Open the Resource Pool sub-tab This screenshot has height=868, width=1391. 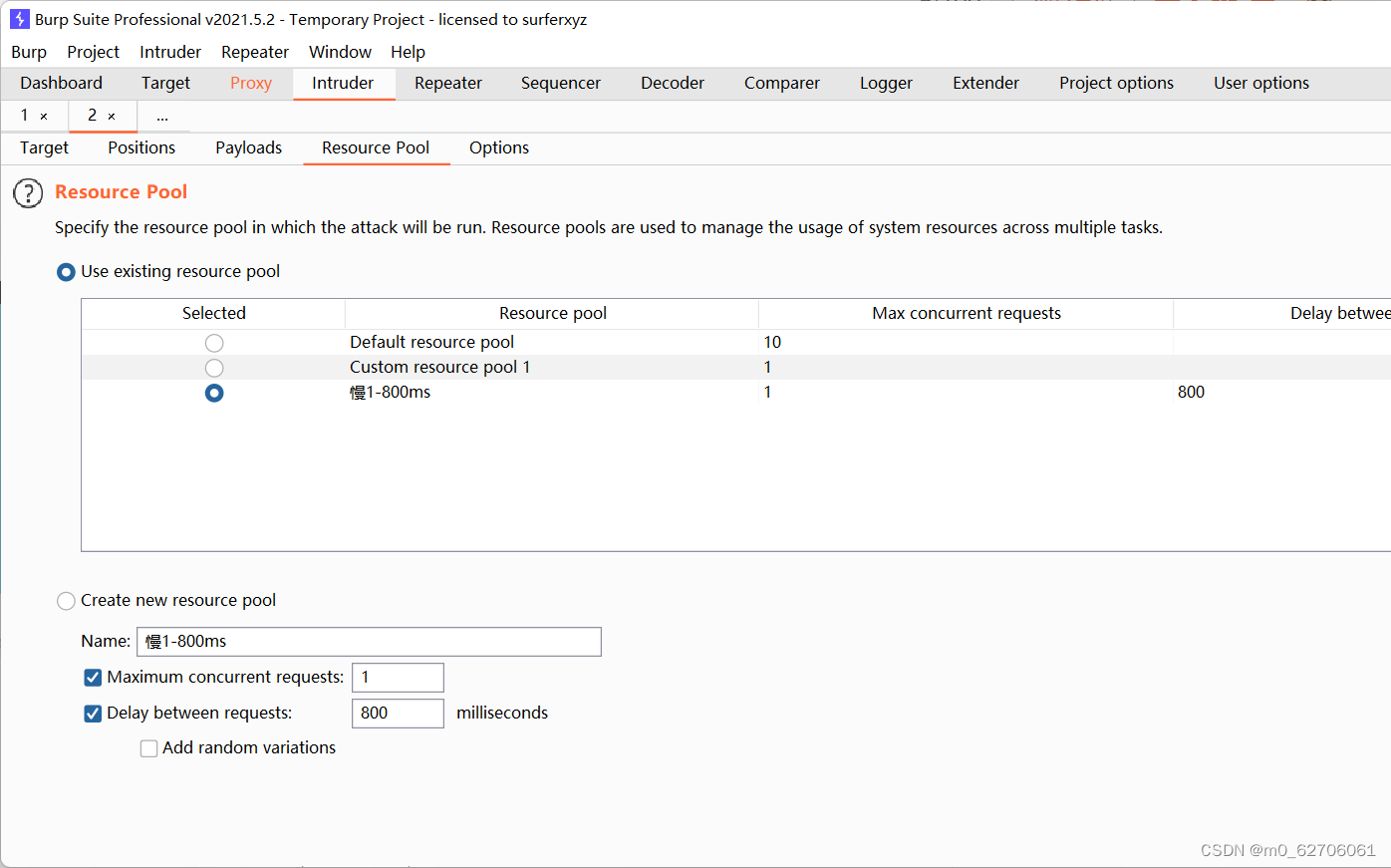pyautogui.click(x=376, y=147)
